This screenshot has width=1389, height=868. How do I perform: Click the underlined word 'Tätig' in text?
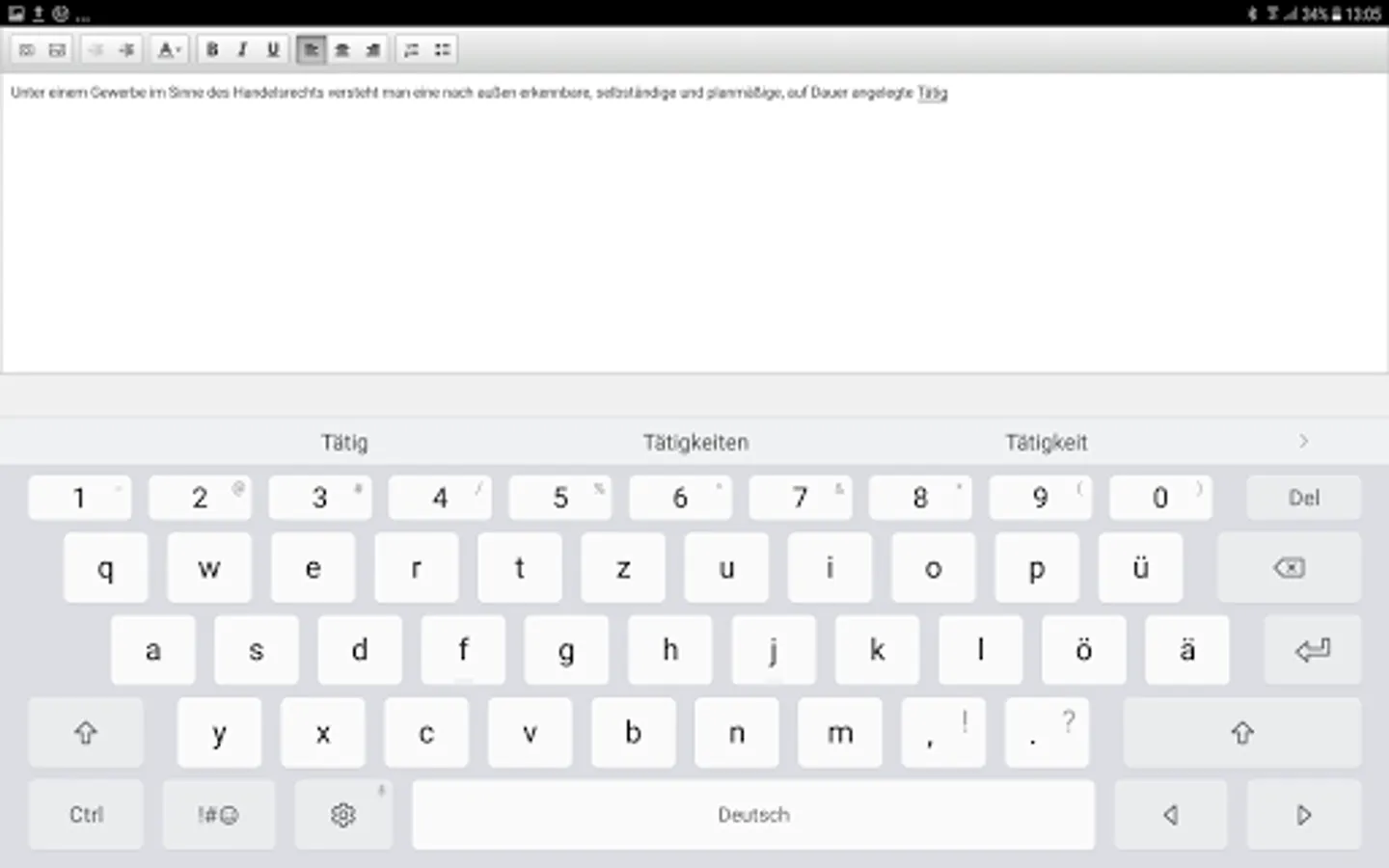coord(932,94)
